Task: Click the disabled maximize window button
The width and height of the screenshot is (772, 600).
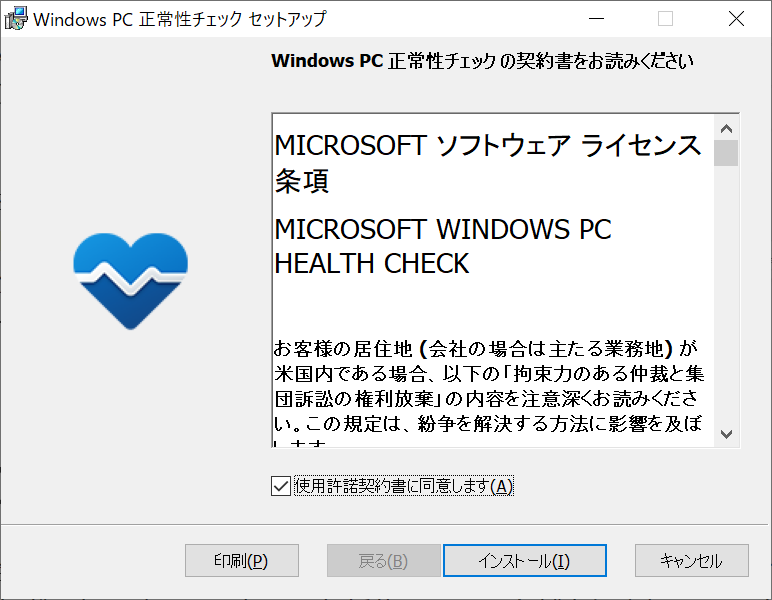Action: pos(666,19)
